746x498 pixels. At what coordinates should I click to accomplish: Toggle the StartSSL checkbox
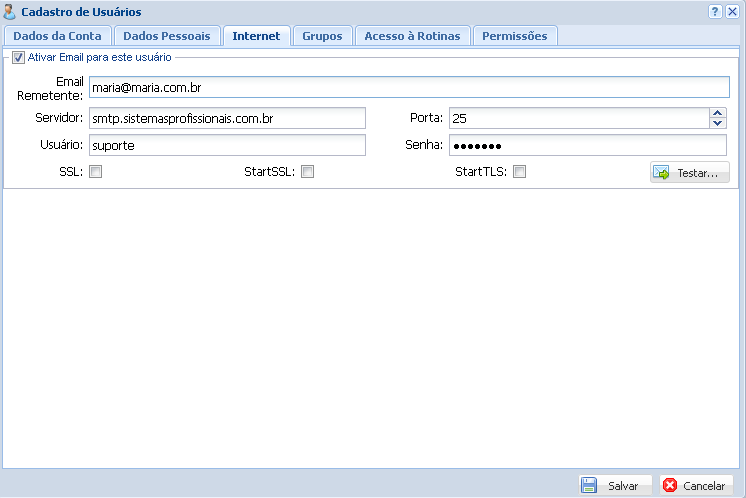pos(308,172)
